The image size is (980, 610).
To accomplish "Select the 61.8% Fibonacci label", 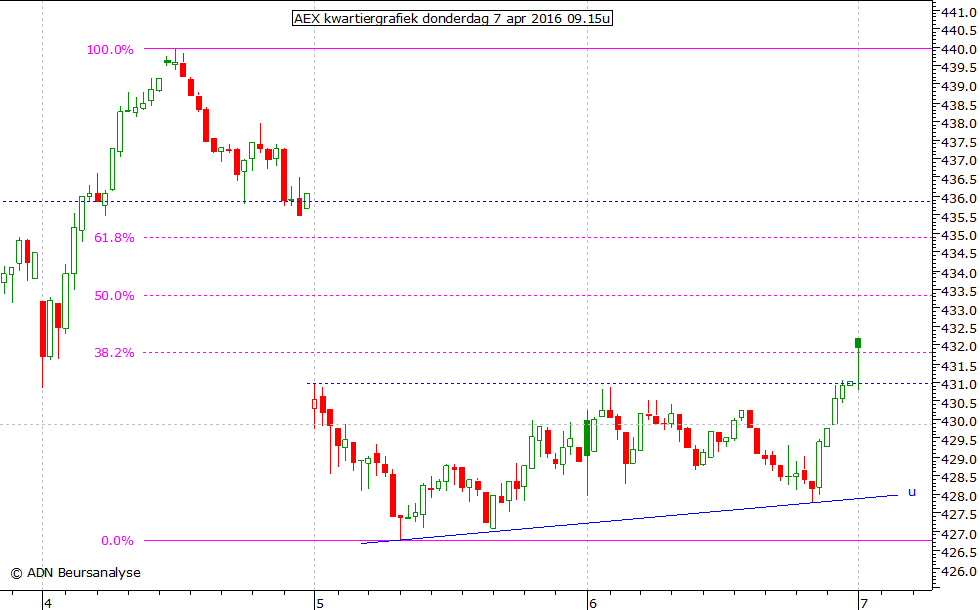I will 114,238.
